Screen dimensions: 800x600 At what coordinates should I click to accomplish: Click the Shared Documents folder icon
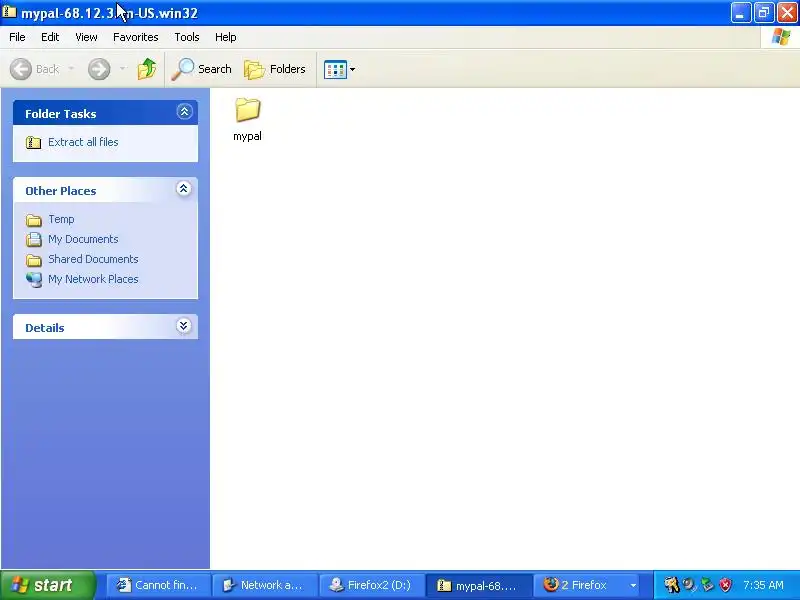[x=34, y=260]
